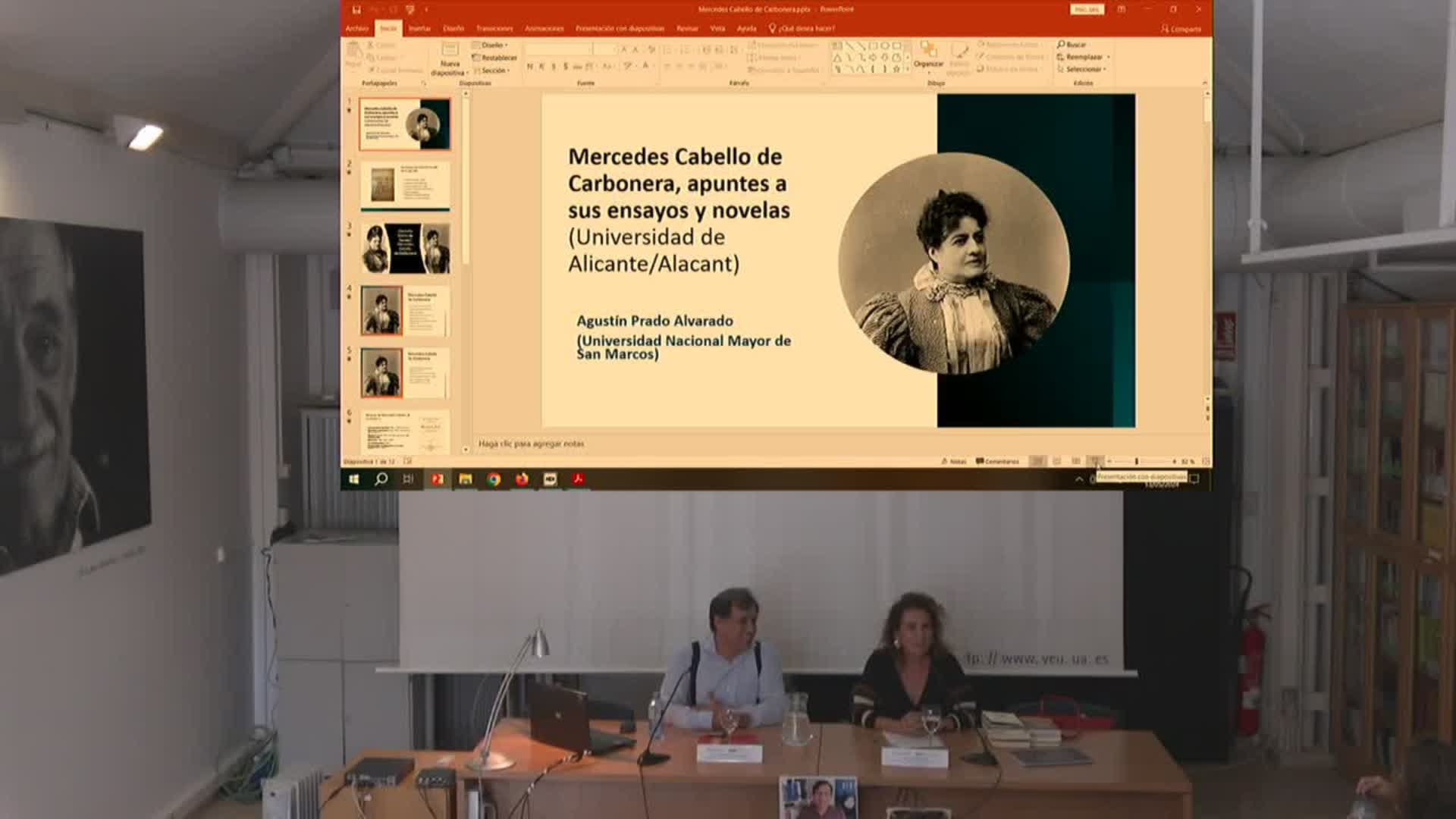The image size is (1456, 819).
Task: Select the triangle shape in shapes gallery
Action: pyautogui.click(x=837, y=57)
